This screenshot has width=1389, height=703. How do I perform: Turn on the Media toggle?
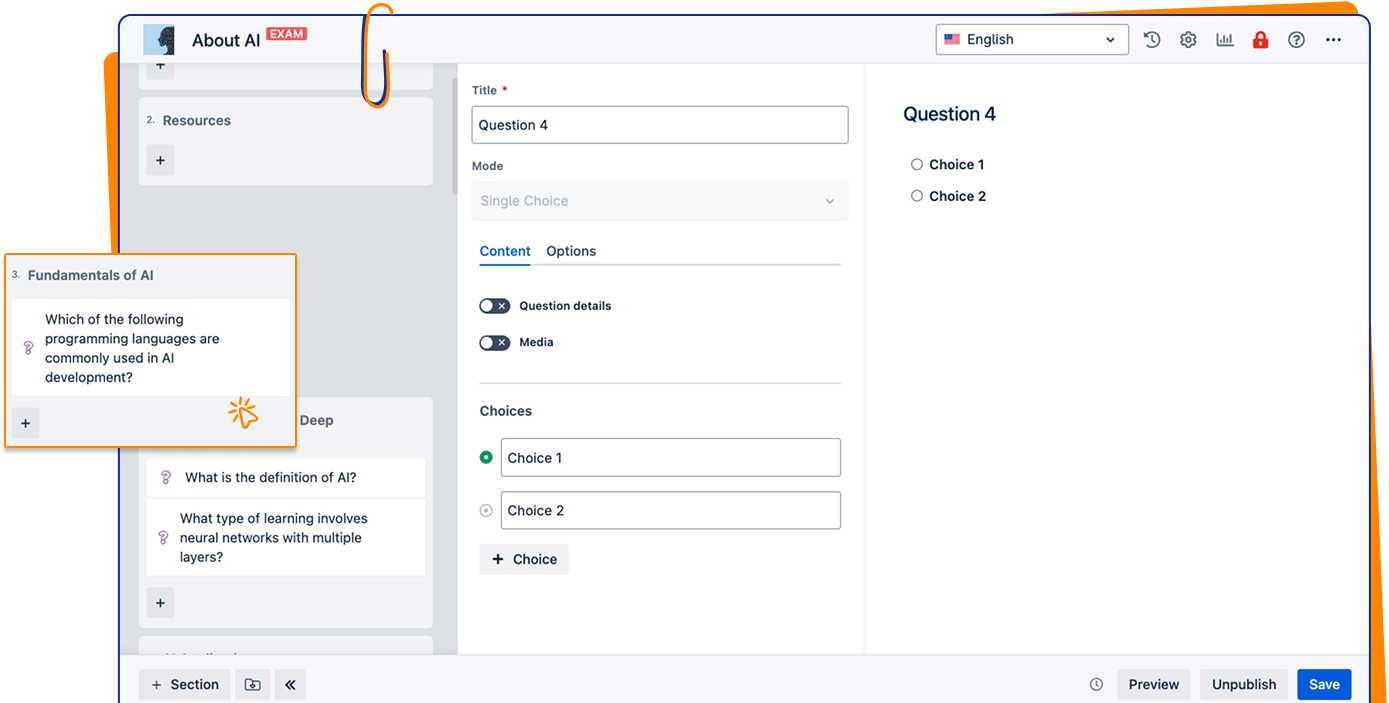coord(494,343)
